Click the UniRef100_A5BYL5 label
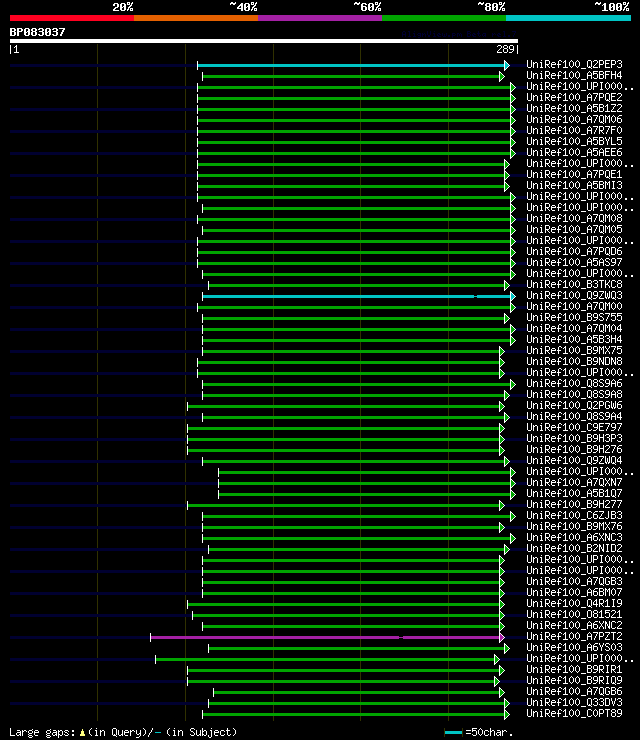640x740 pixels. pyautogui.click(x=574, y=142)
